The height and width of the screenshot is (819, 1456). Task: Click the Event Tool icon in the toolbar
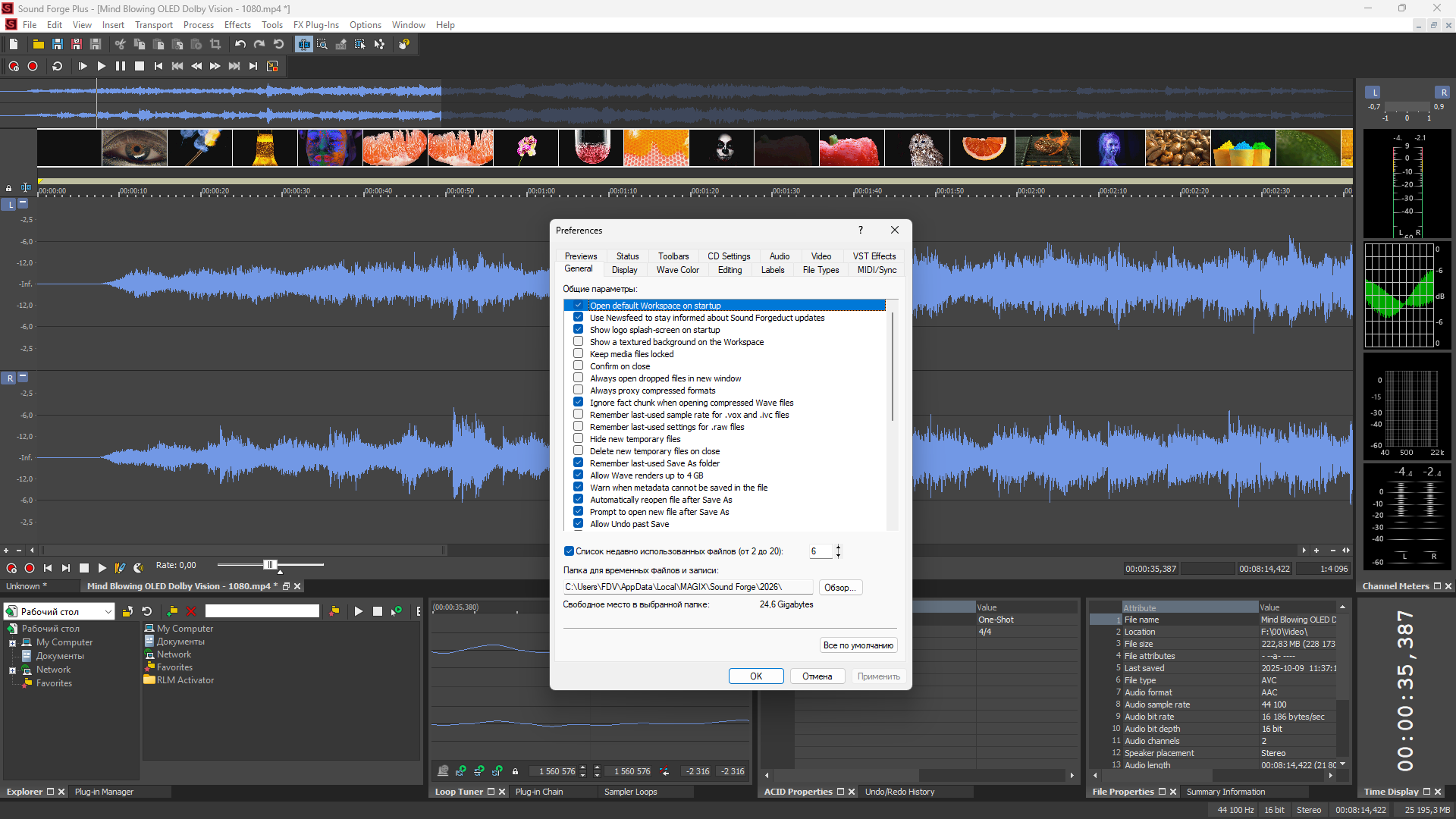[x=360, y=44]
